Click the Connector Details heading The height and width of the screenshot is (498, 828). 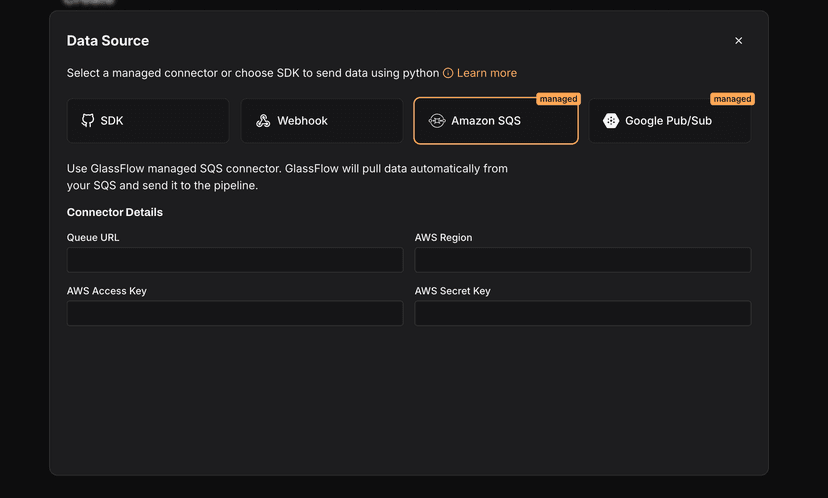point(115,212)
